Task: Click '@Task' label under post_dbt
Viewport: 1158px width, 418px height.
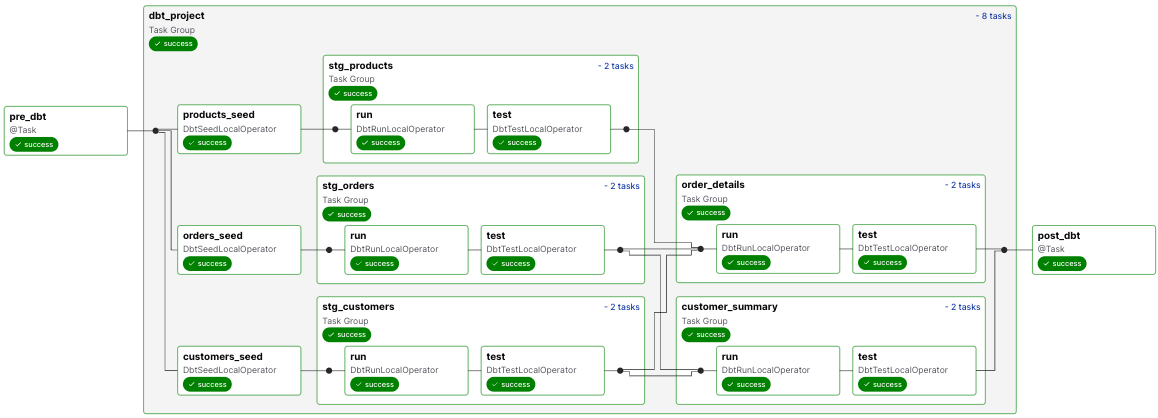Action: 1051,249
